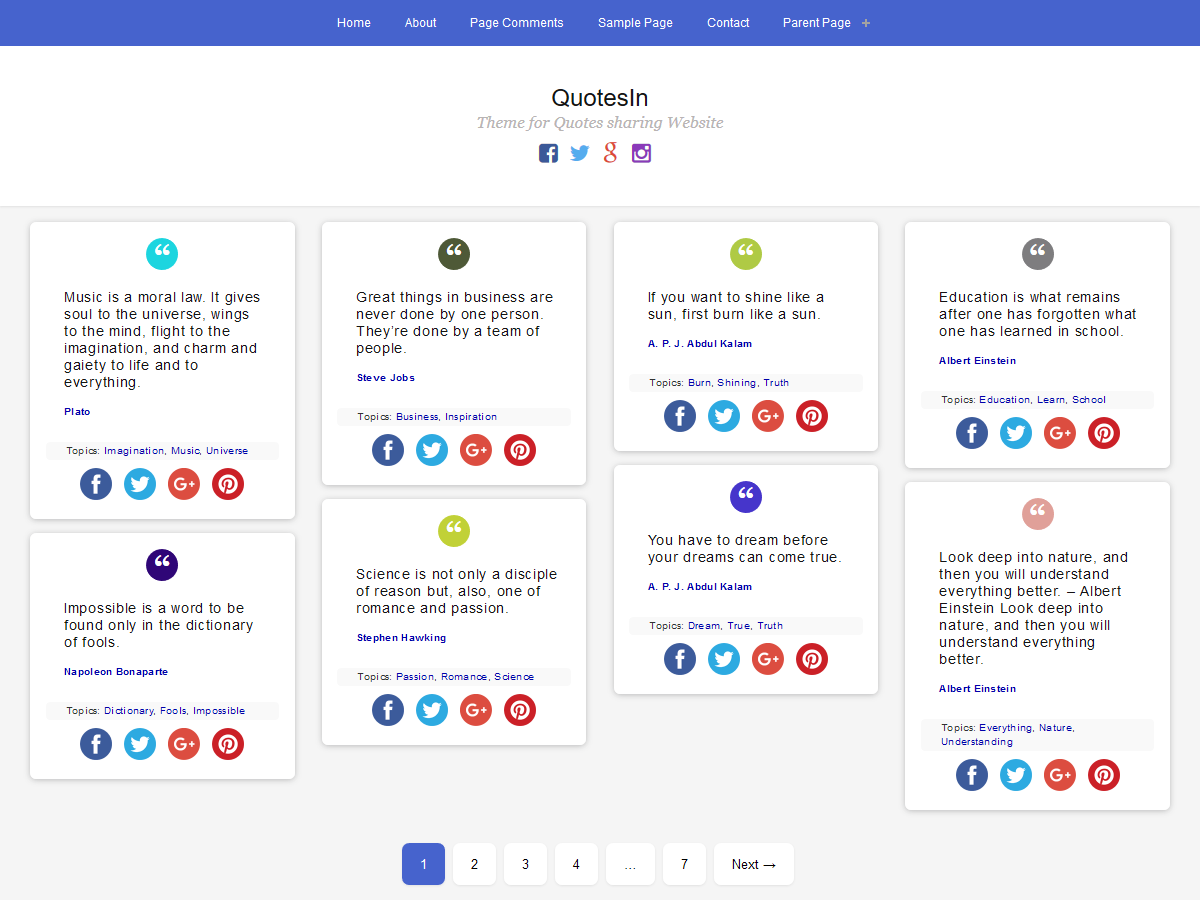Click the Next pagination button
The image size is (1200, 900).
(x=753, y=864)
